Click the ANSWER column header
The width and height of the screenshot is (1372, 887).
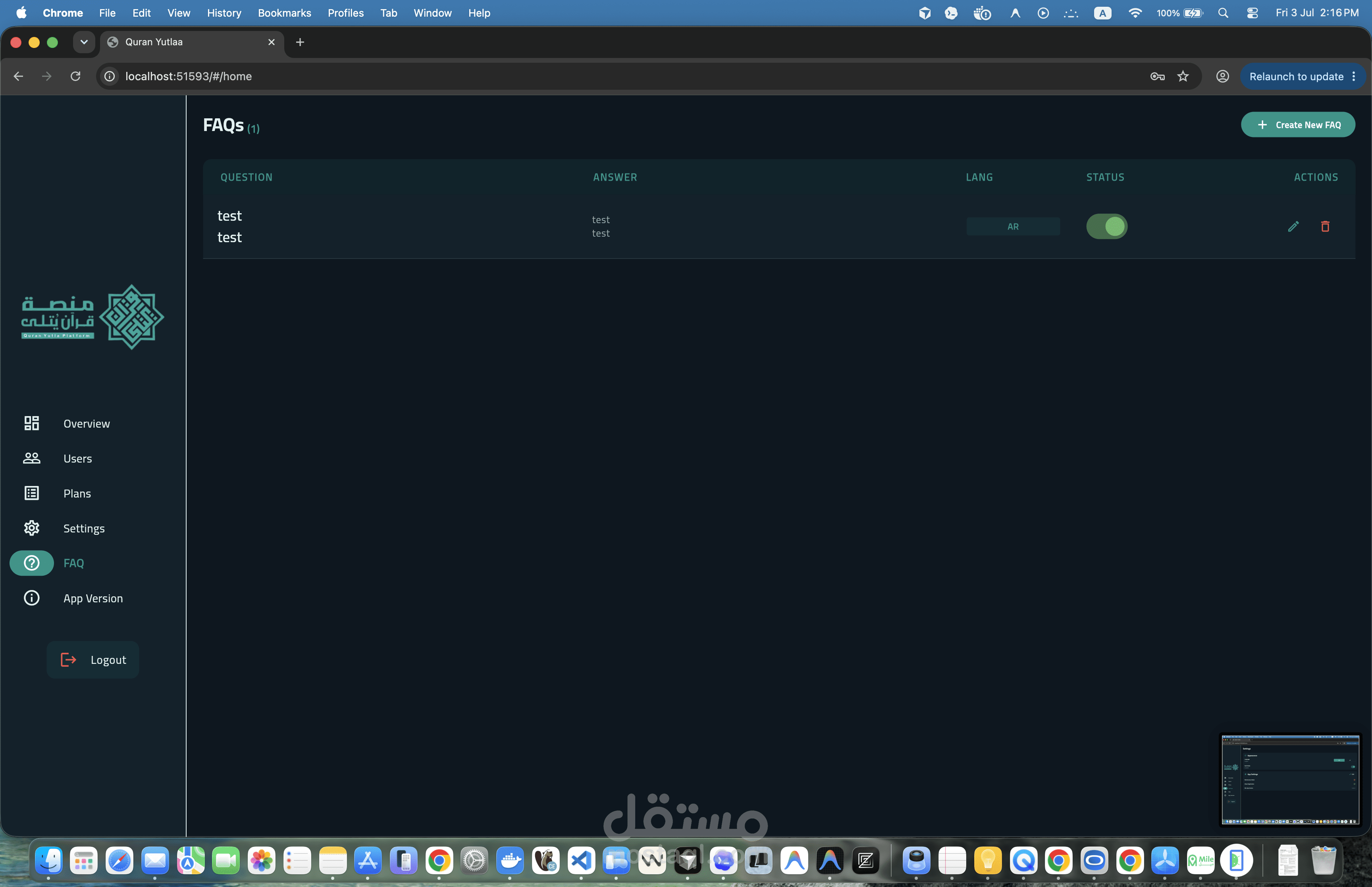pos(615,177)
